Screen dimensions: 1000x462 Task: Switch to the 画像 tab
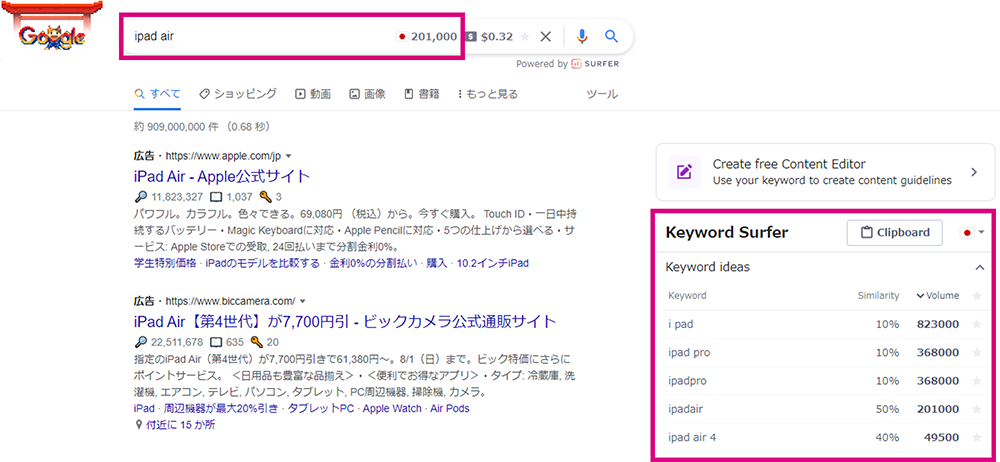tap(367, 94)
